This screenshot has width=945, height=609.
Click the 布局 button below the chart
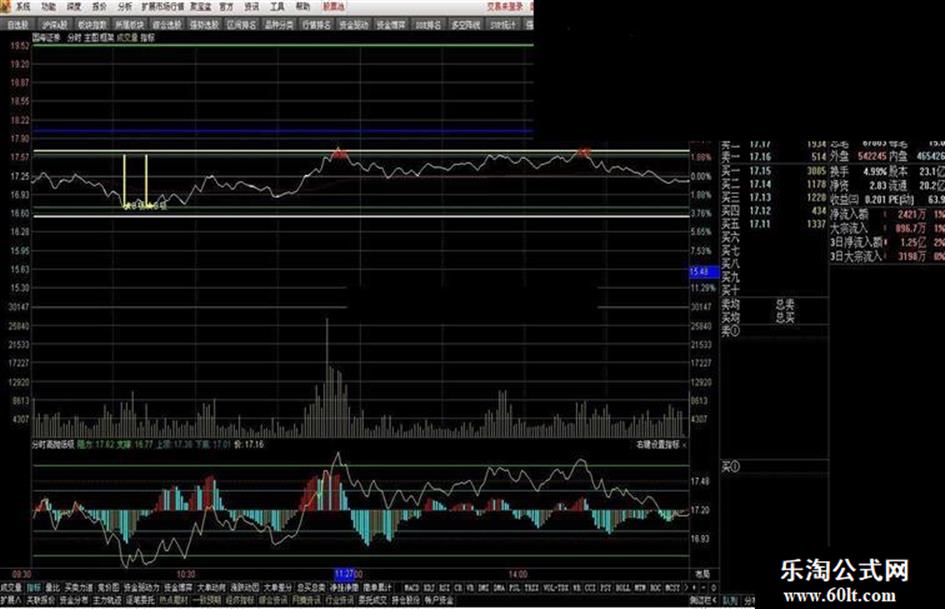[x=703, y=574]
